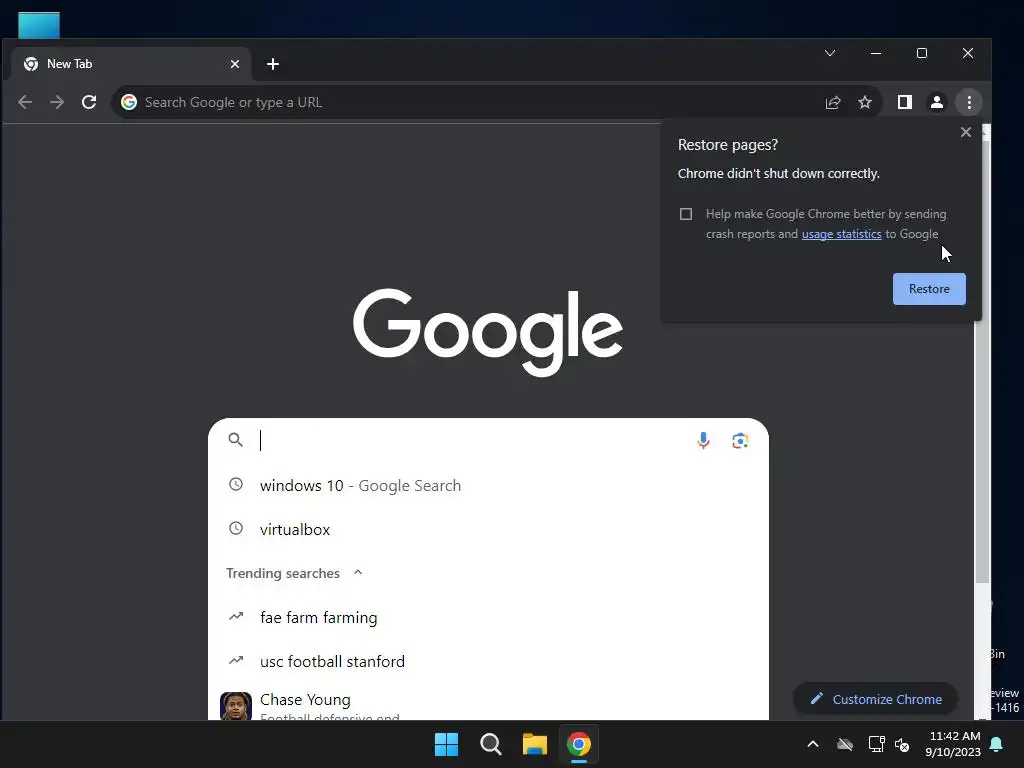The width and height of the screenshot is (1024, 768).
Task: Select the New Tab tab
Action: click(131, 64)
